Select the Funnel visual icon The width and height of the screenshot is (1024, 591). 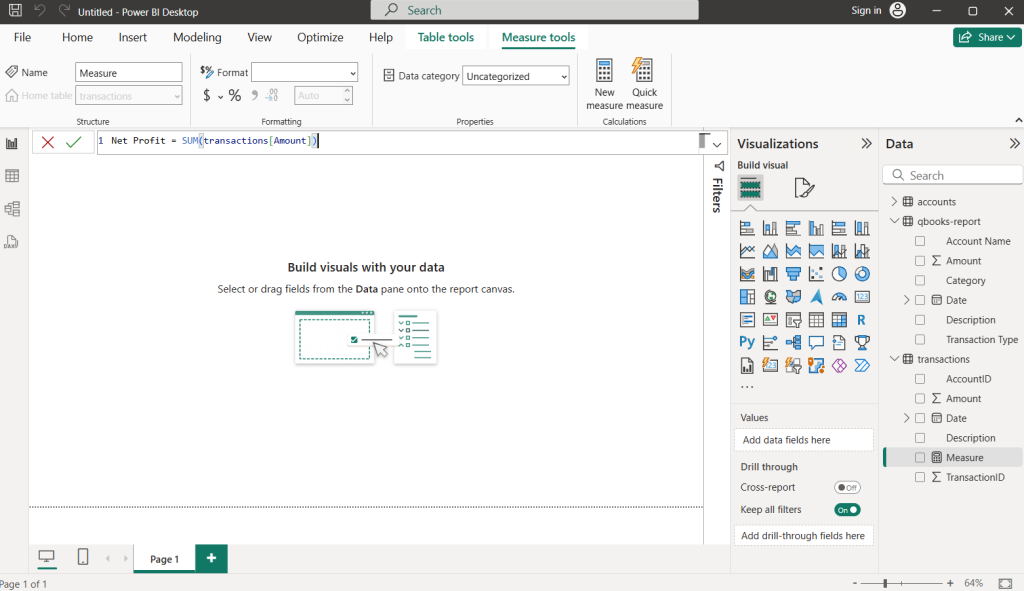(x=793, y=274)
